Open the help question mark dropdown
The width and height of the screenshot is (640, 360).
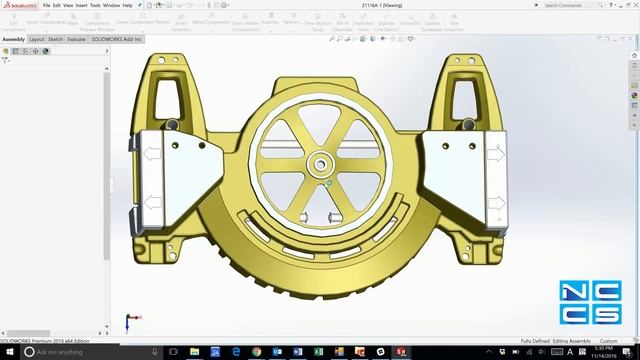pyautogui.click(x=612, y=5)
